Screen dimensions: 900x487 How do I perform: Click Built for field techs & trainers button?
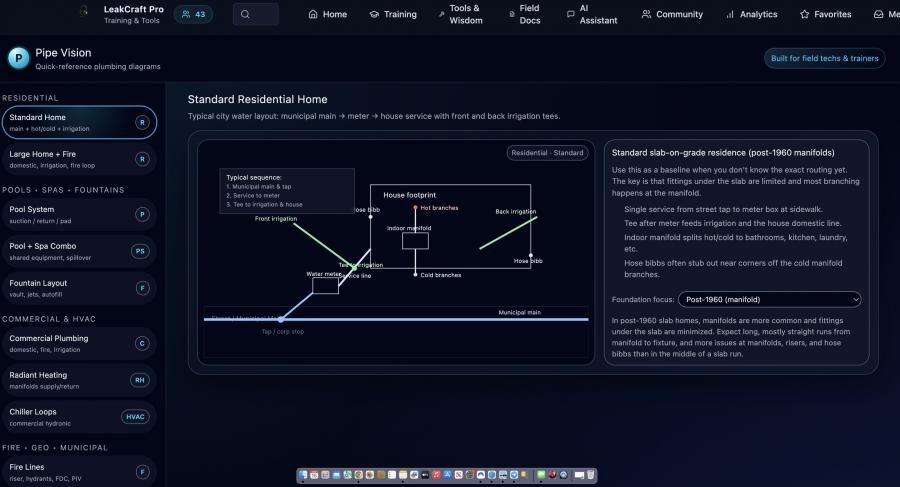(x=824, y=58)
